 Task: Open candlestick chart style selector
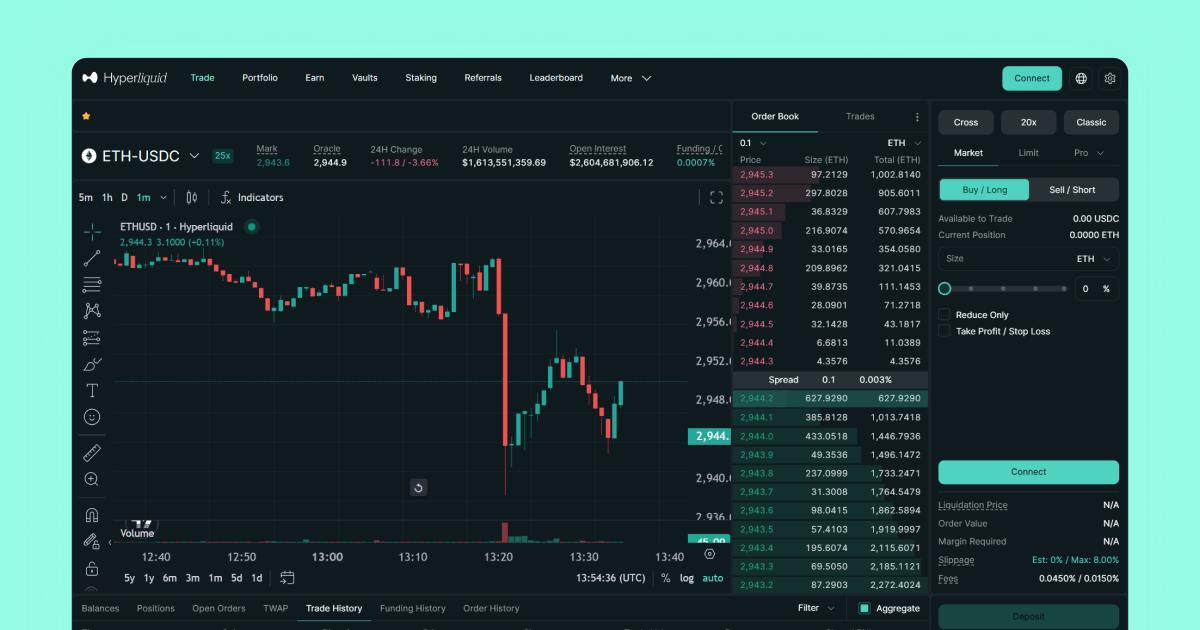point(192,197)
